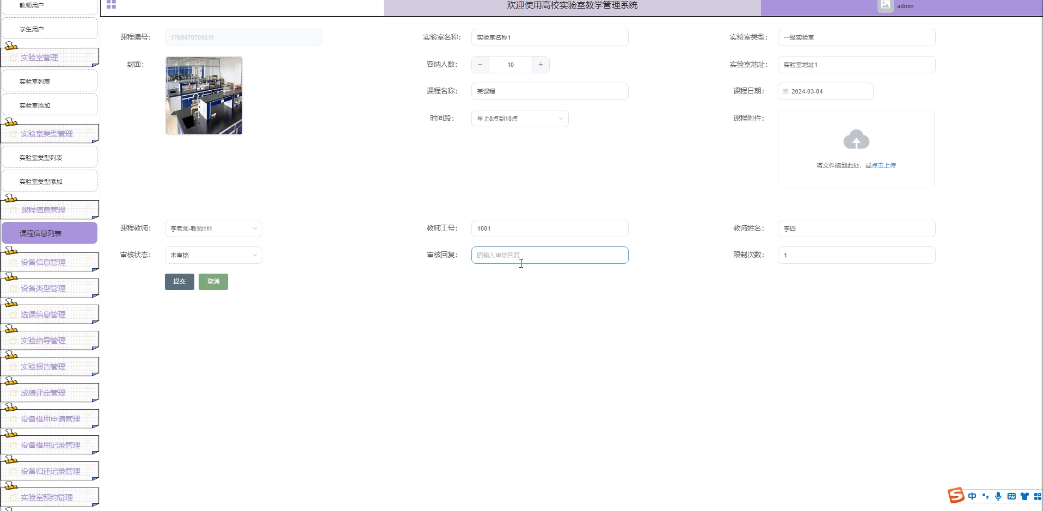Image resolution: width=1043 pixels, height=511 pixels.
Task: Click the Sogou input method logo
Action: tap(956, 496)
